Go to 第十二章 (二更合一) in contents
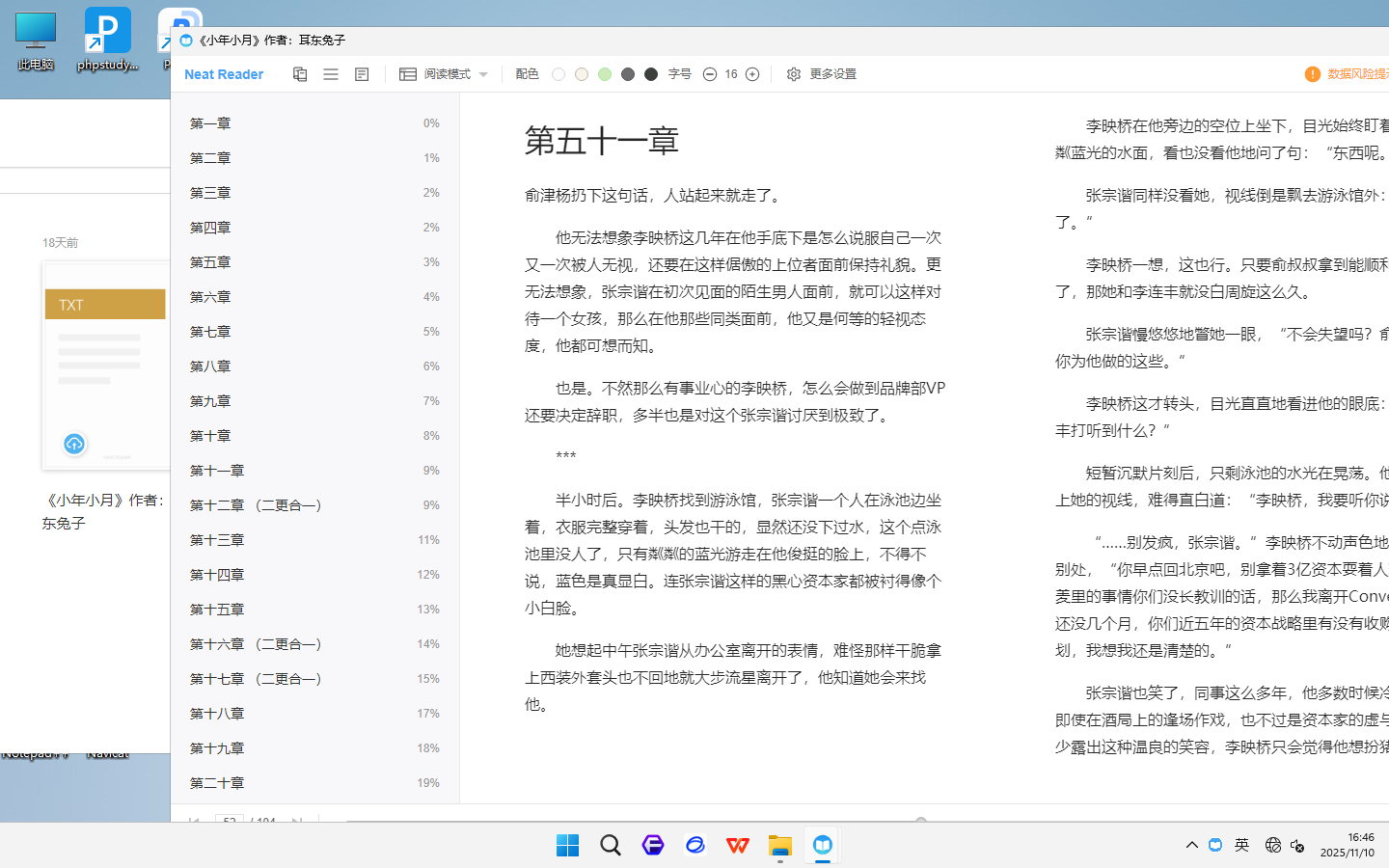 256,505
